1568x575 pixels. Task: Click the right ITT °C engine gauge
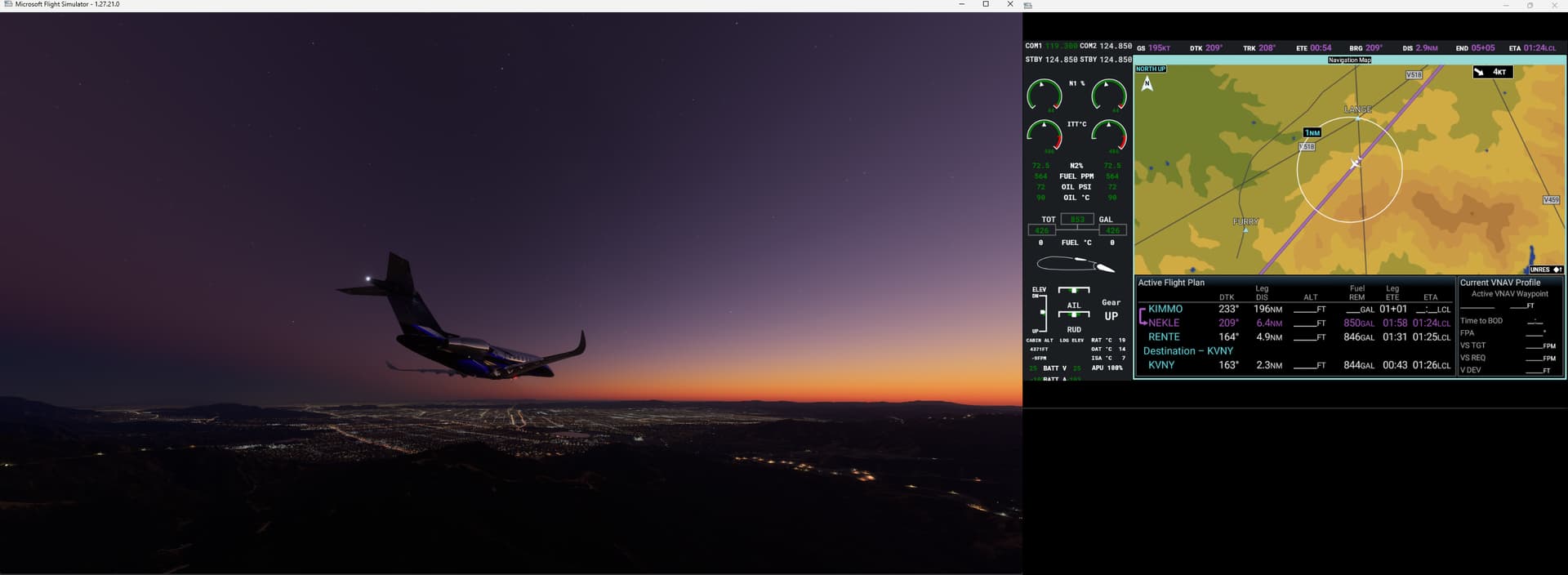coord(1109,135)
